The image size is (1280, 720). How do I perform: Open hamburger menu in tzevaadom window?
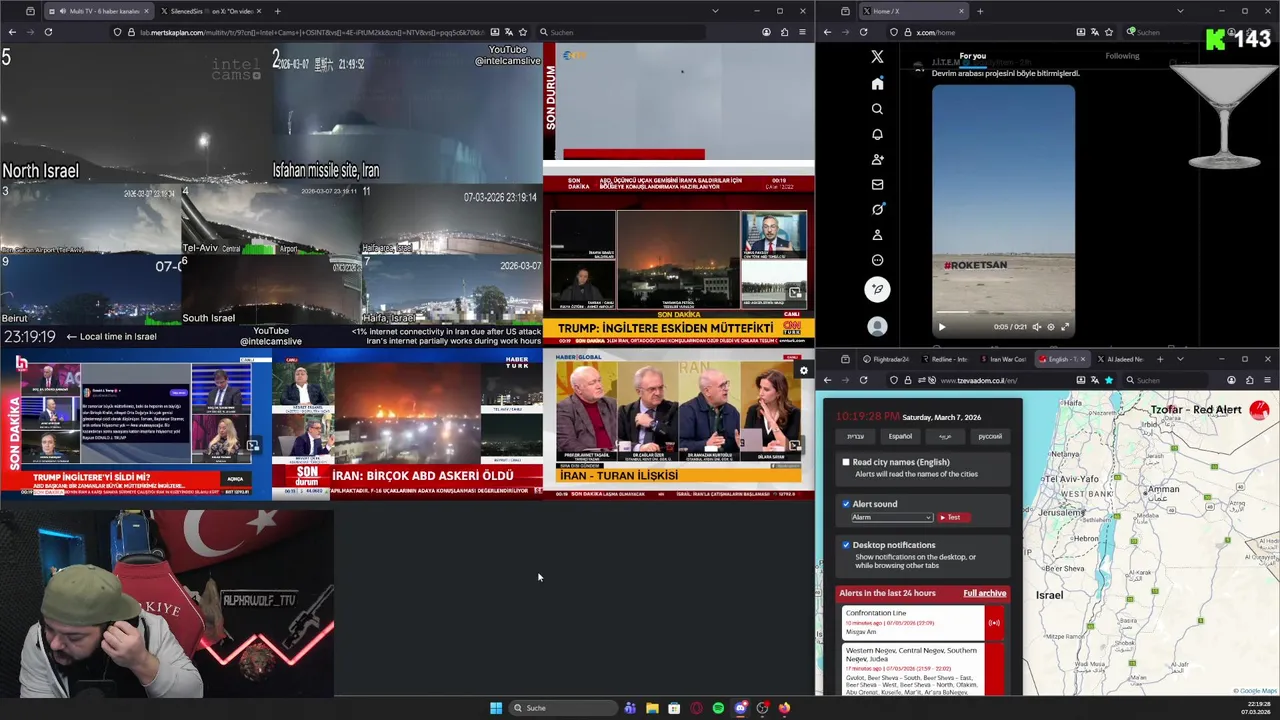tap(1267, 380)
